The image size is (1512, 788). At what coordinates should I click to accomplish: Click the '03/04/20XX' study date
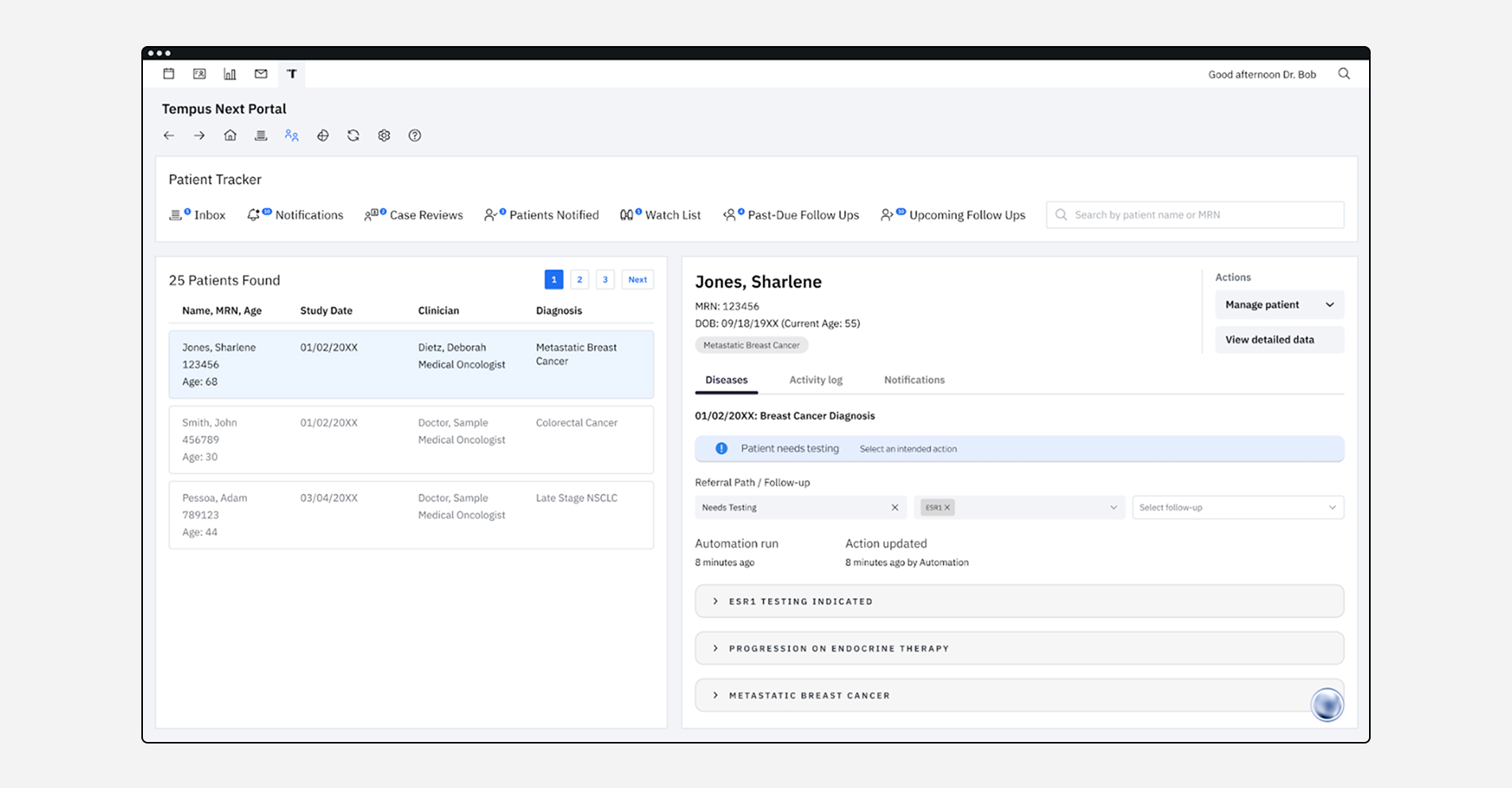(x=329, y=498)
